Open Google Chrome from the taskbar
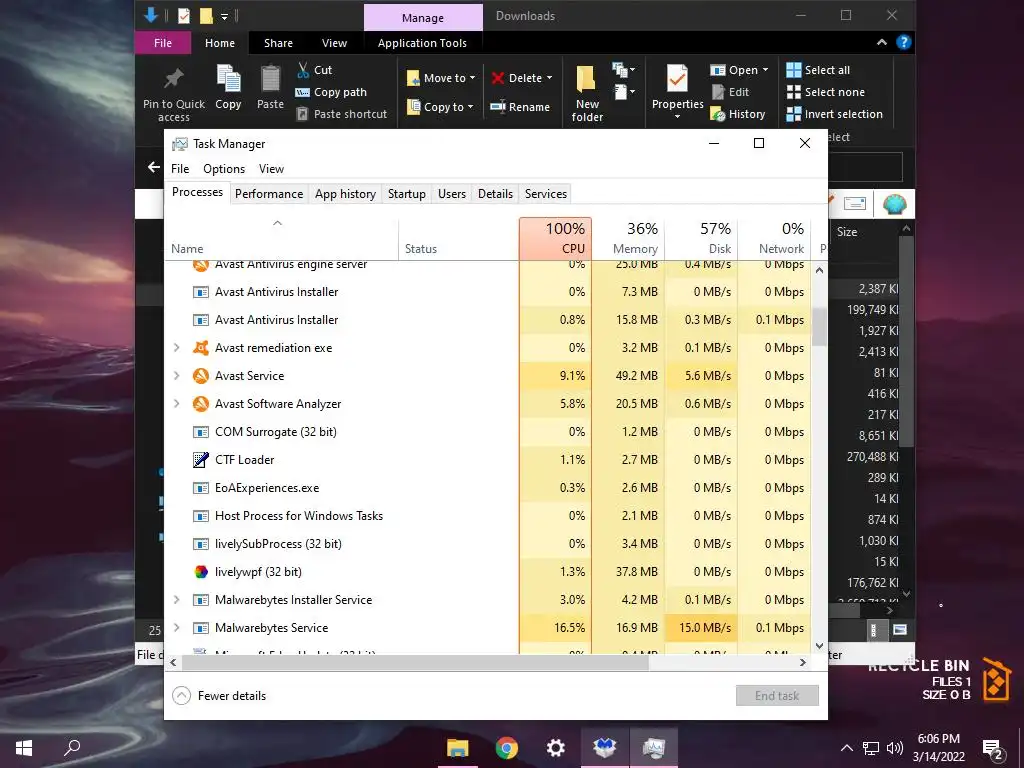Image resolution: width=1024 pixels, height=768 pixels. [x=507, y=747]
